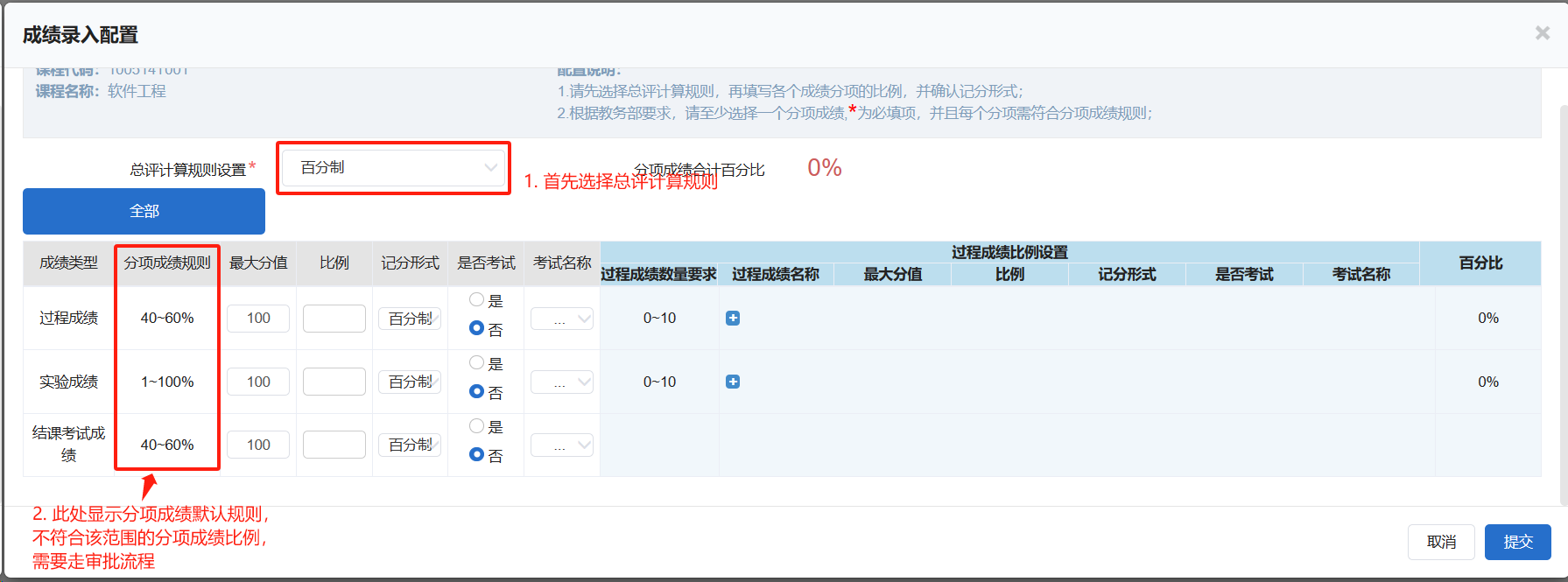Select 否 radio for 实验成绩 exam
This screenshot has width=1568, height=582.
477,391
